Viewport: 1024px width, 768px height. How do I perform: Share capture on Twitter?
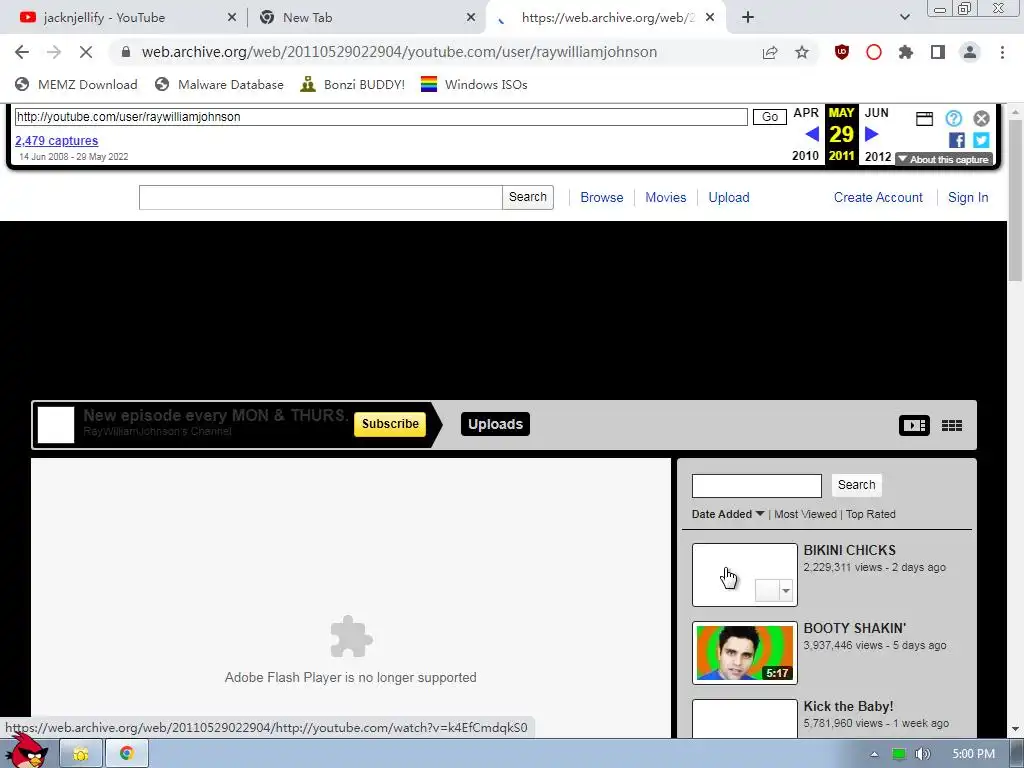981,140
